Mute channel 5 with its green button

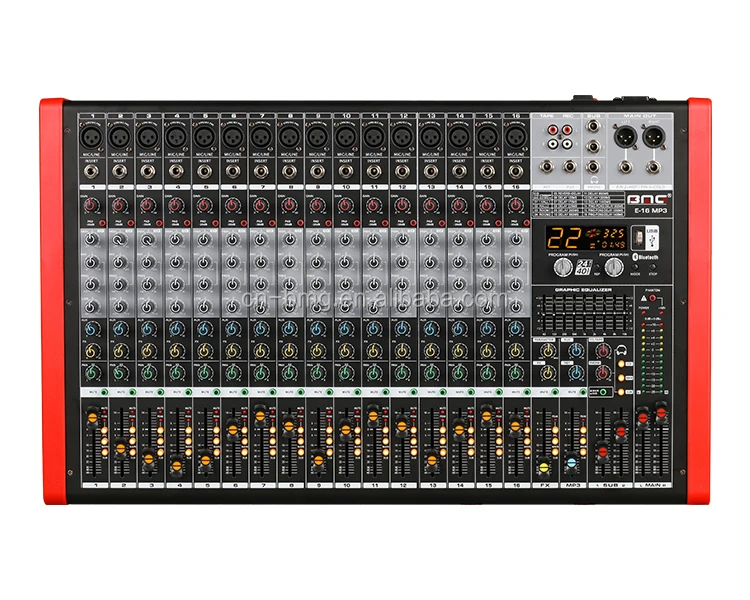tap(217, 392)
